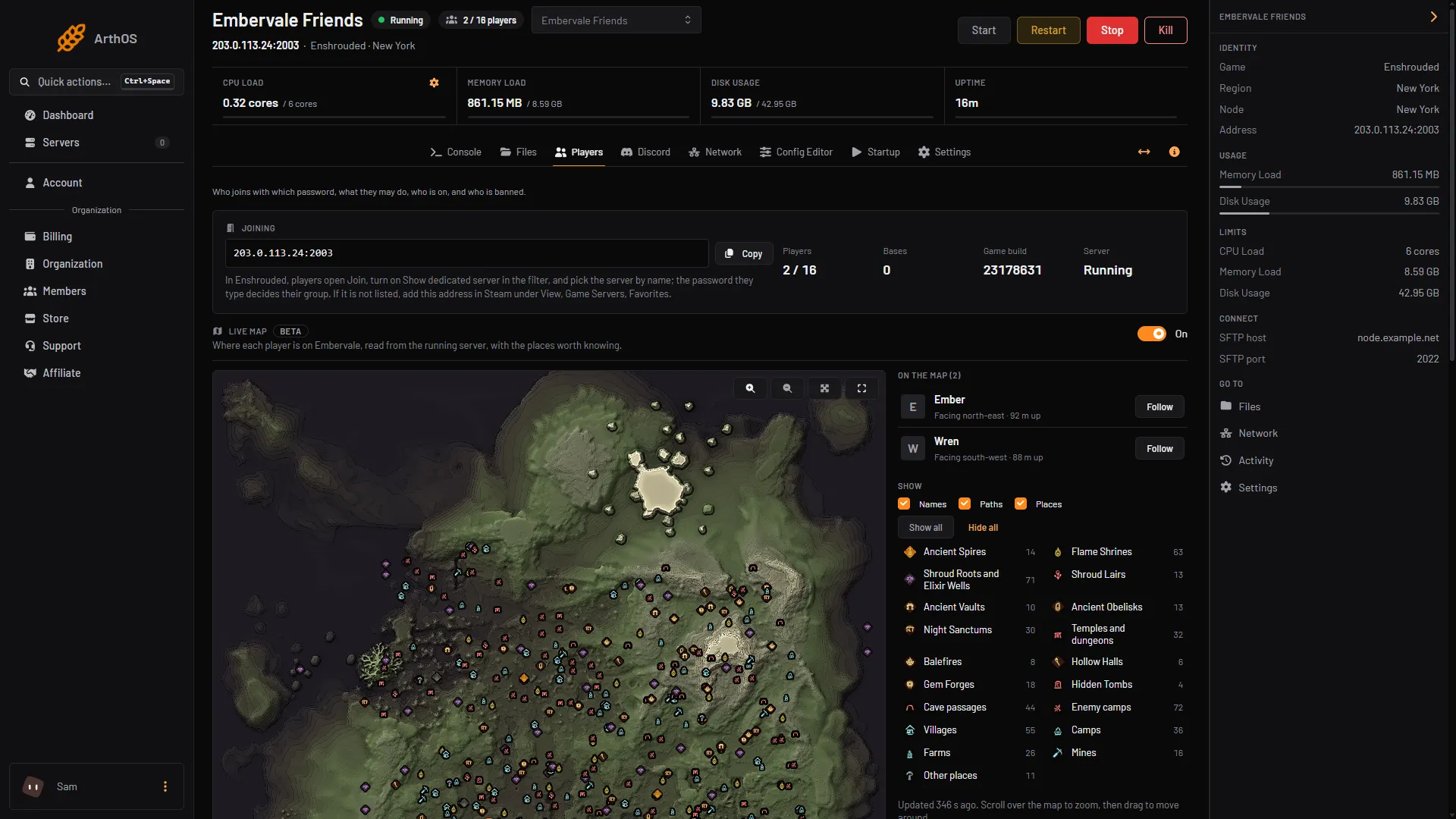Screen dimensions: 1456x819
Task: Uncheck the Paths checkbox
Action: [965, 504]
